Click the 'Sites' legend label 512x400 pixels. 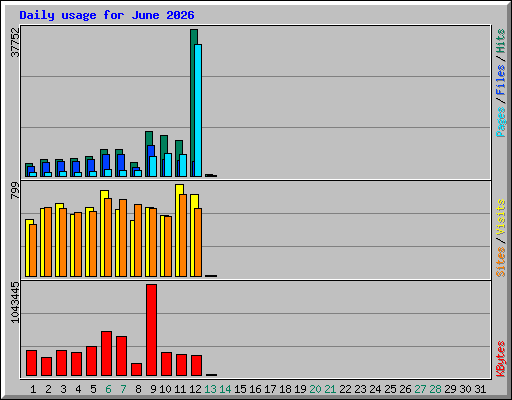click(x=501, y=262)
